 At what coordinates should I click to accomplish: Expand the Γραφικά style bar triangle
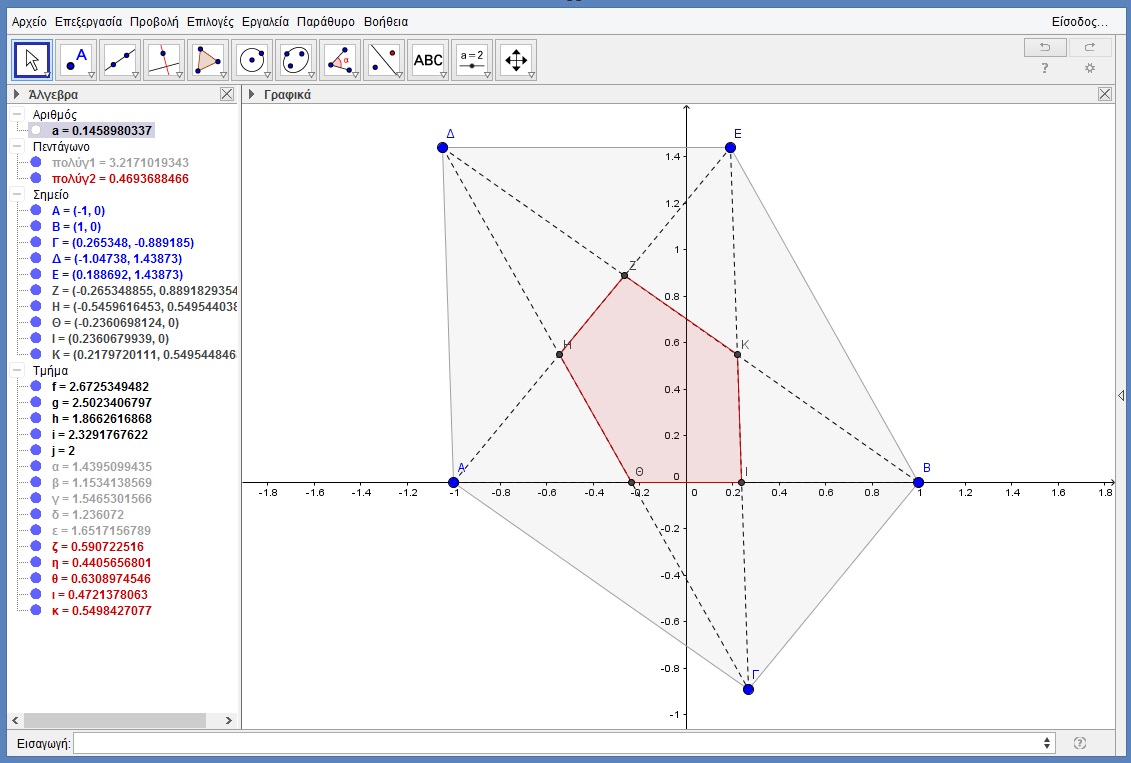click(x=252, y=95)
